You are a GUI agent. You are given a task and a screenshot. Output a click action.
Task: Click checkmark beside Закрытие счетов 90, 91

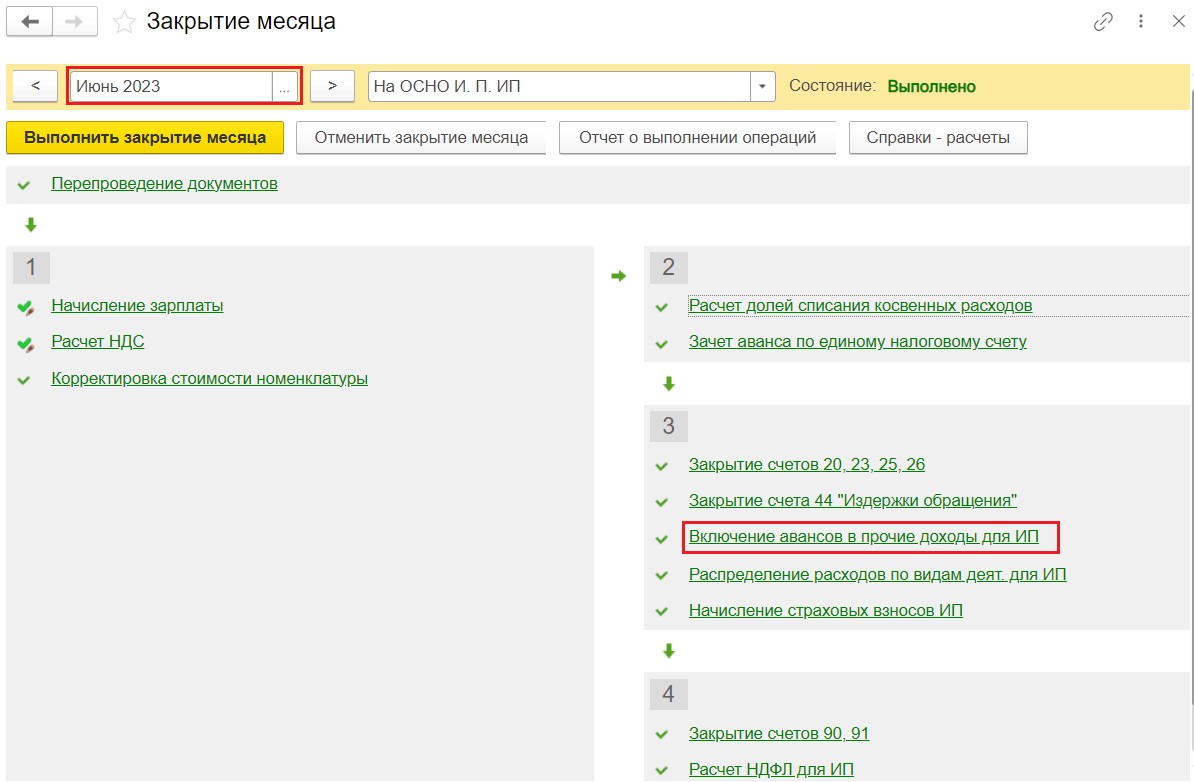pos(662,735)
